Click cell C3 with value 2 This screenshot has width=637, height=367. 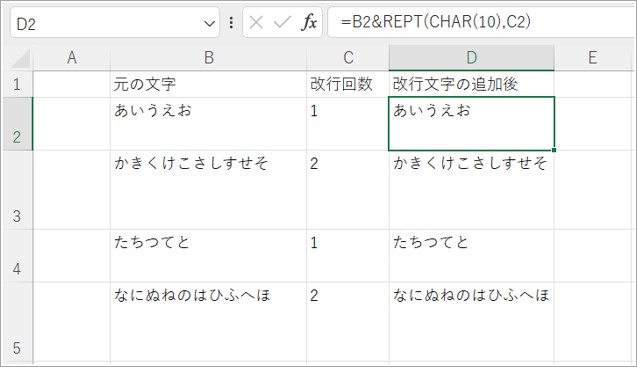click(x=348, y=190)
